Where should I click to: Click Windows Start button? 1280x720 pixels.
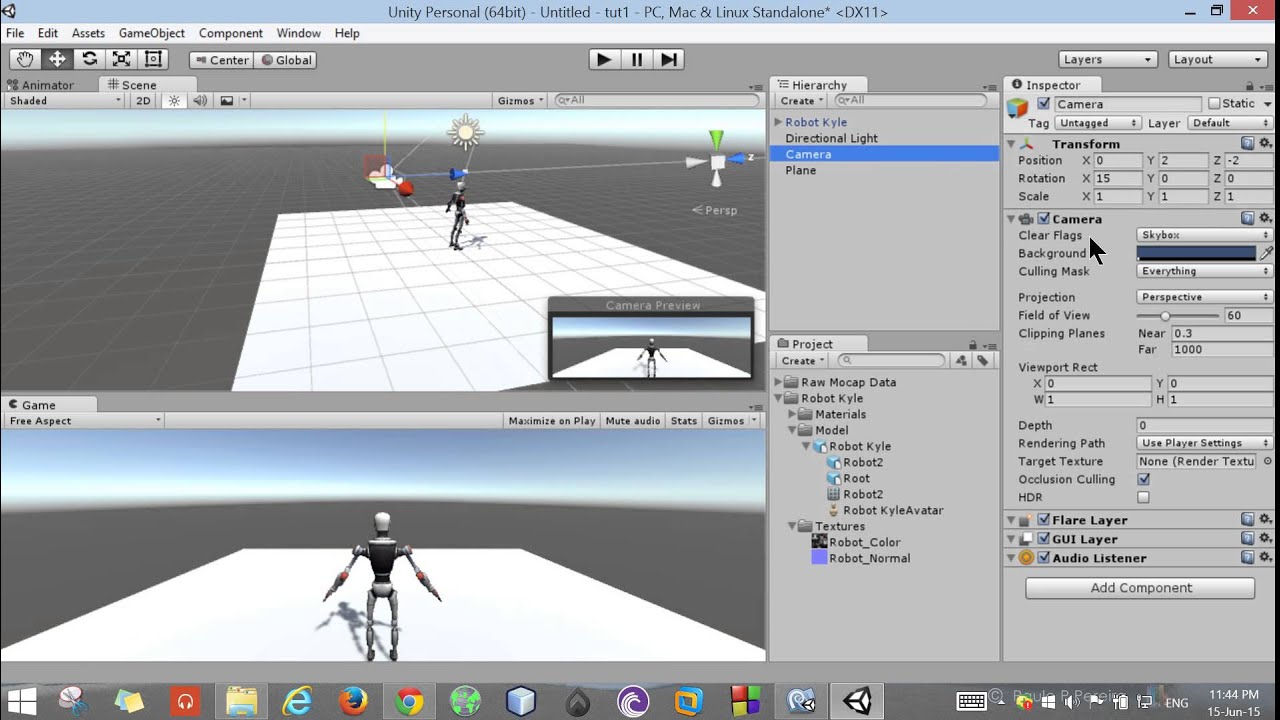point(21,701)
